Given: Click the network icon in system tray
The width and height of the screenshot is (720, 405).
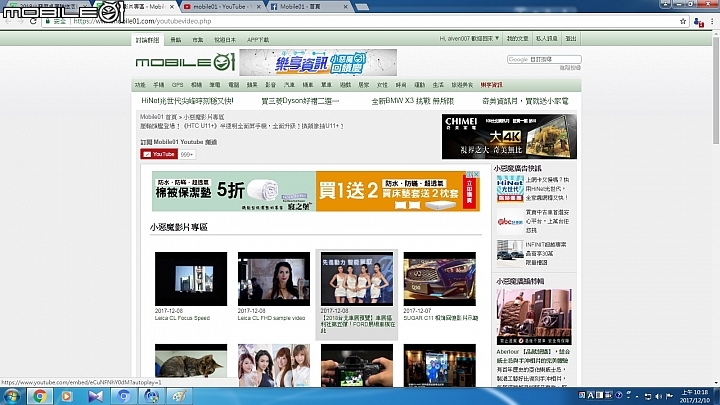Looking at the screenshot, I should (x=648, y=396).
